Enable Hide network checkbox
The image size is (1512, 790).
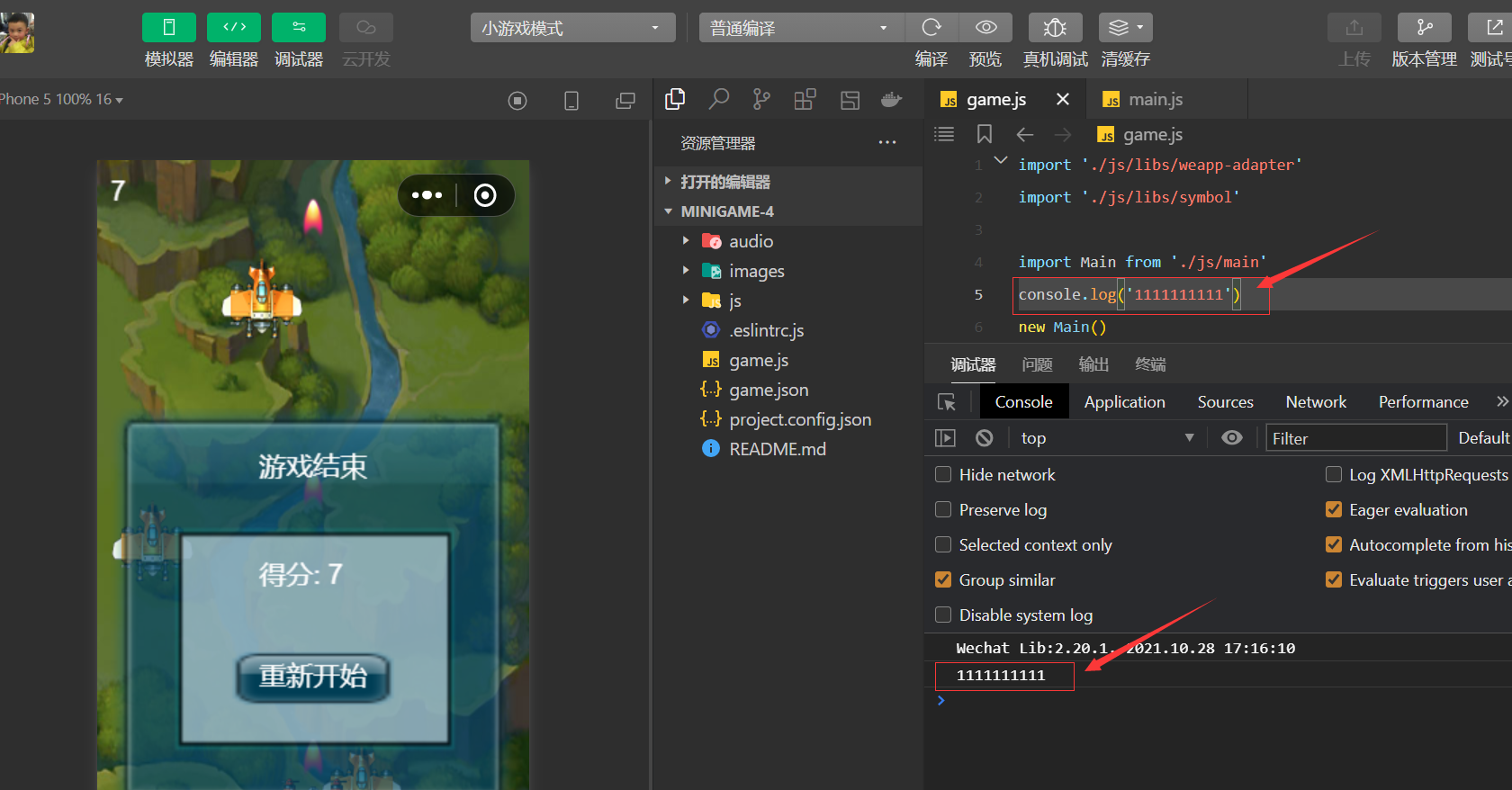(943, 474)
